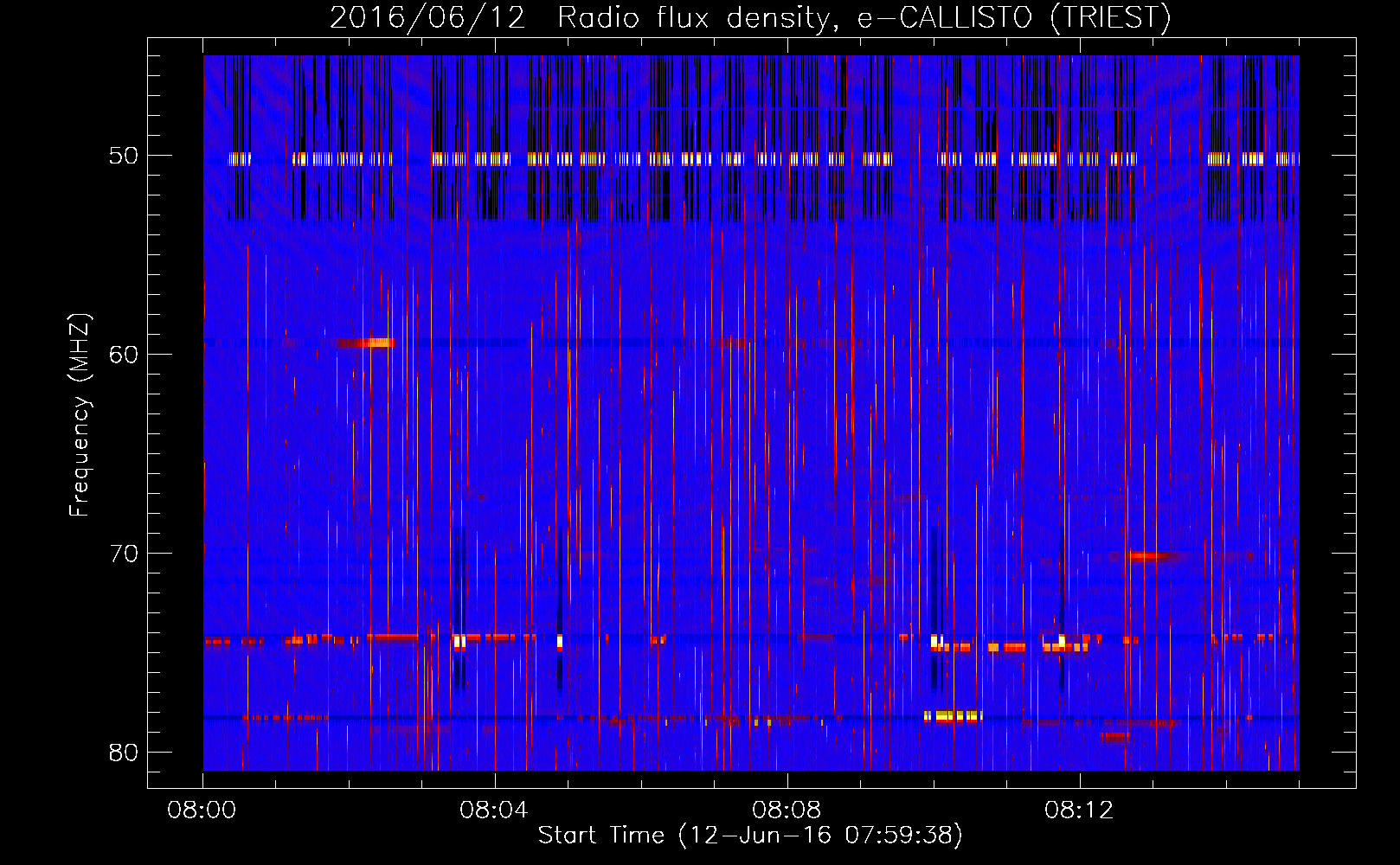
Task: Click the '08:04' time tick label
Action: click(x=494, y=811)
